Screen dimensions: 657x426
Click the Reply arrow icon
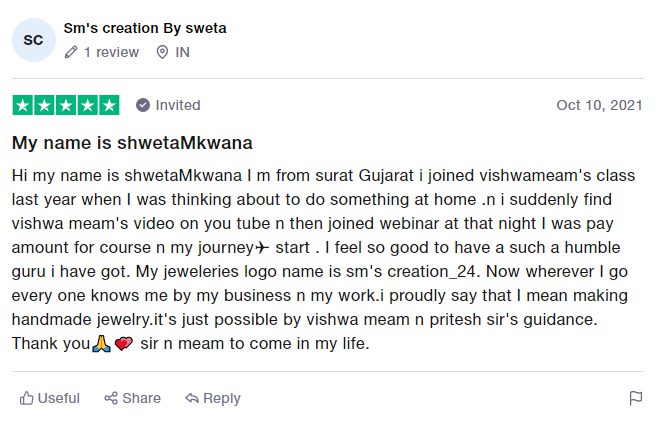[x=192, y=398]
